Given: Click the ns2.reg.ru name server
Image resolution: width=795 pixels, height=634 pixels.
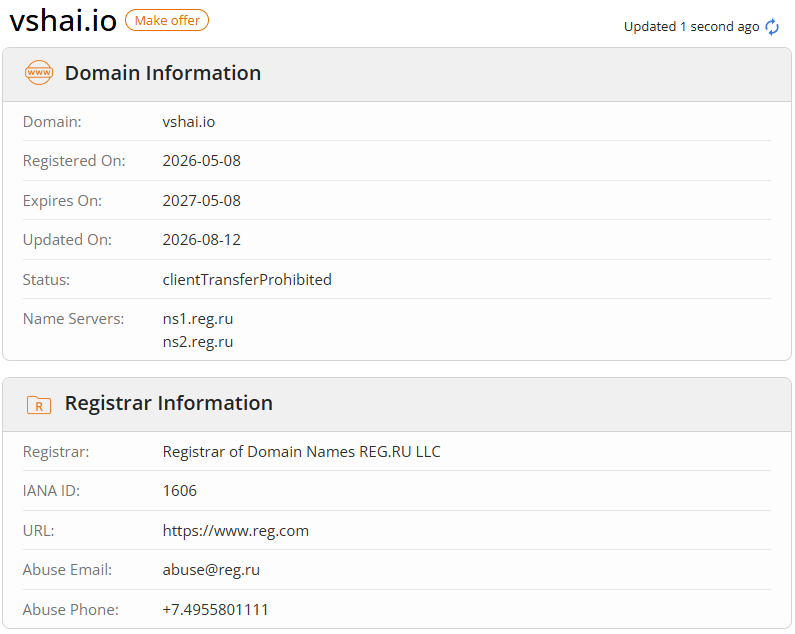Looking at the screenshot, I should pyautogui.click(x=198, y=342).
